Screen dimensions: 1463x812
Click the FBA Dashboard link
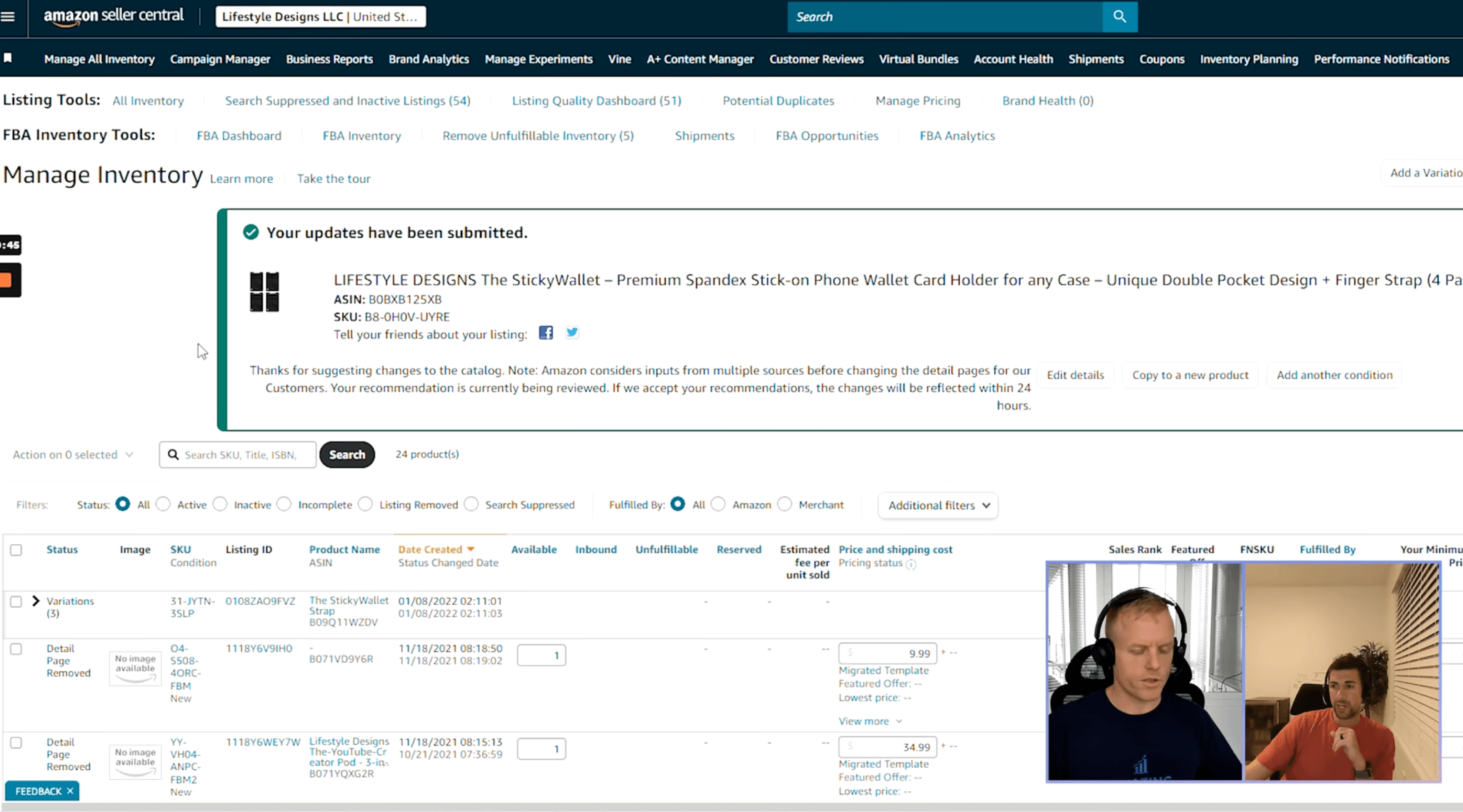[239, 136]
